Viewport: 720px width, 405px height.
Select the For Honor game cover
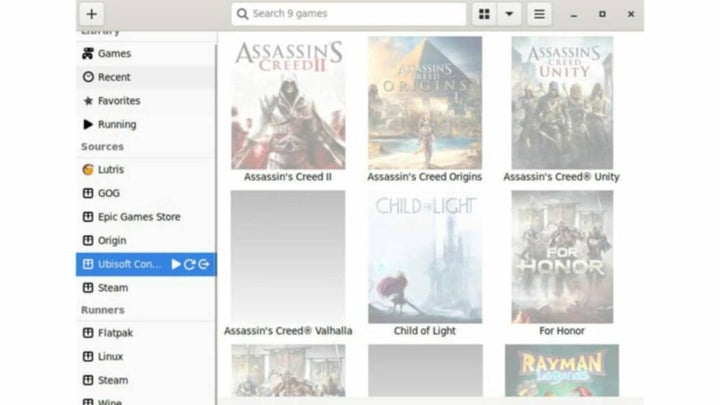561,257
